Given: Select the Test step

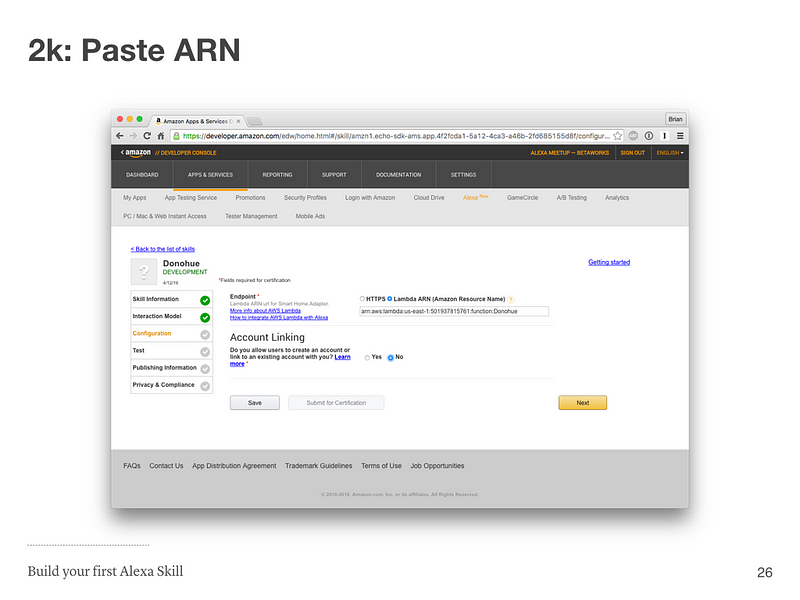Looking at the screenshot, I should point(171,351).
